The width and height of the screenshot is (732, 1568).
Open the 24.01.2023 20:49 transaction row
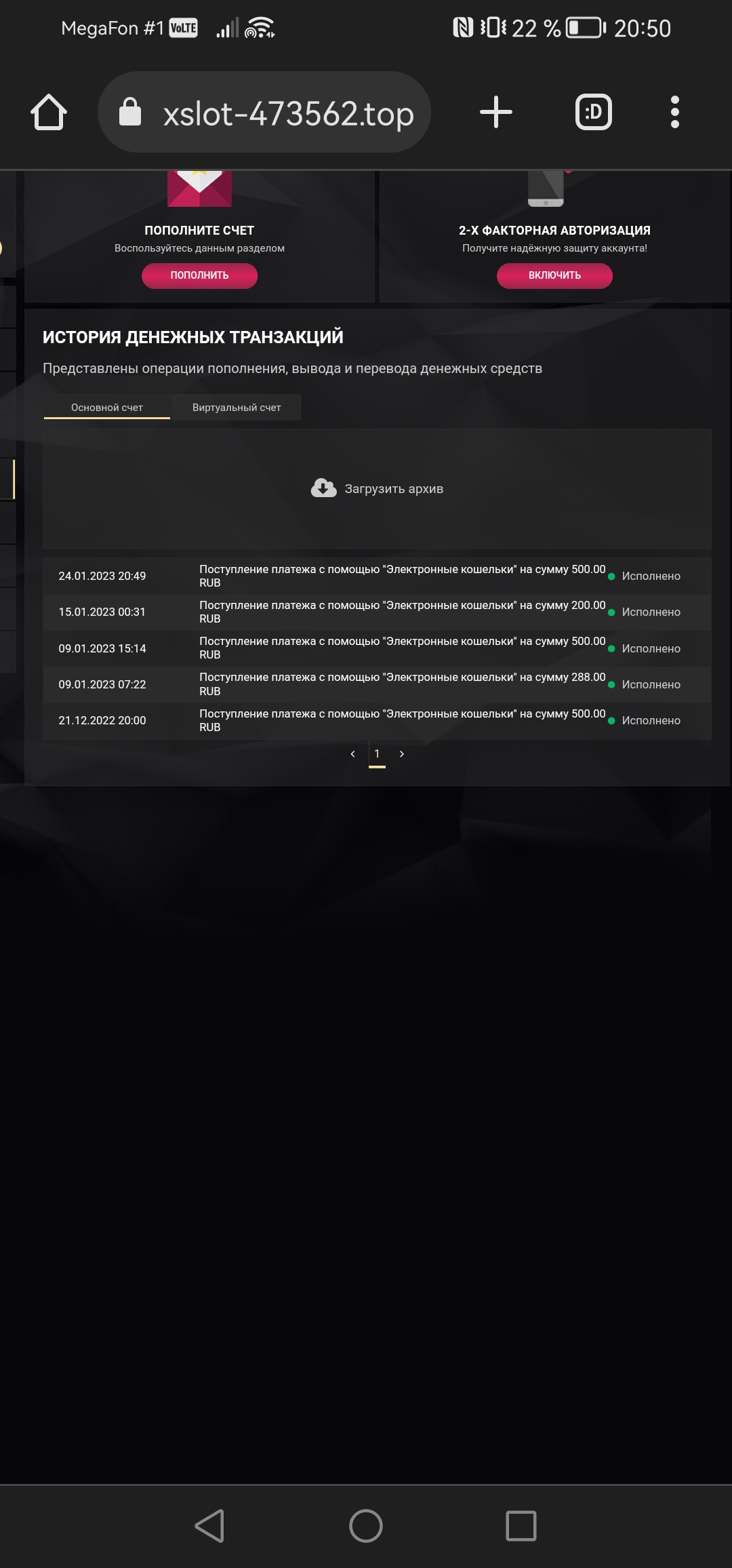377,576
